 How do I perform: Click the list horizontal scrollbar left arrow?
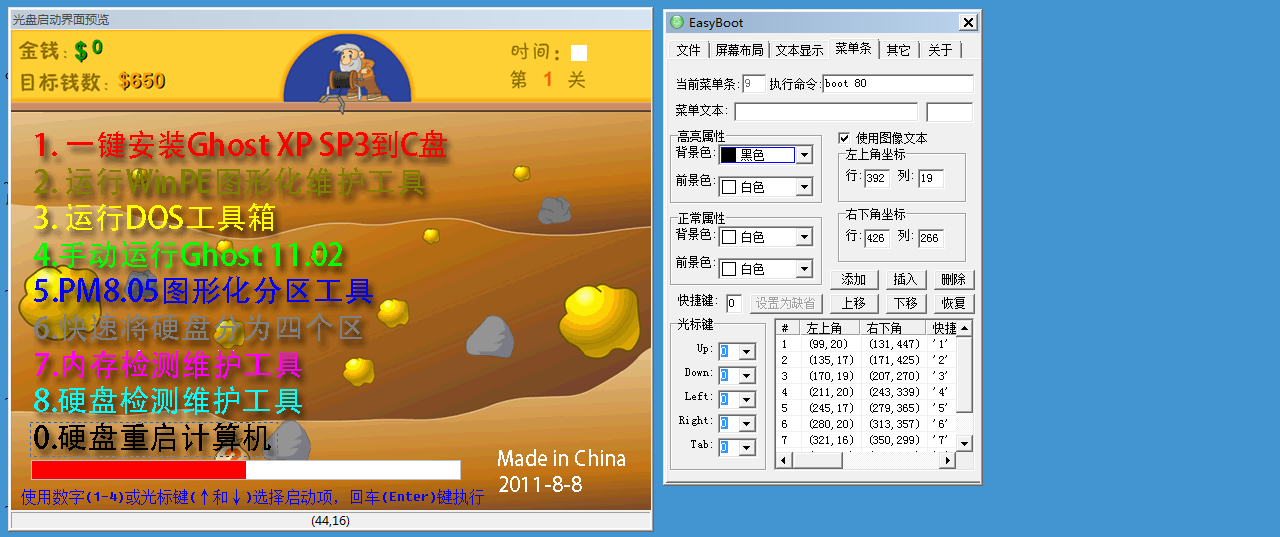[x=784, y=460]
